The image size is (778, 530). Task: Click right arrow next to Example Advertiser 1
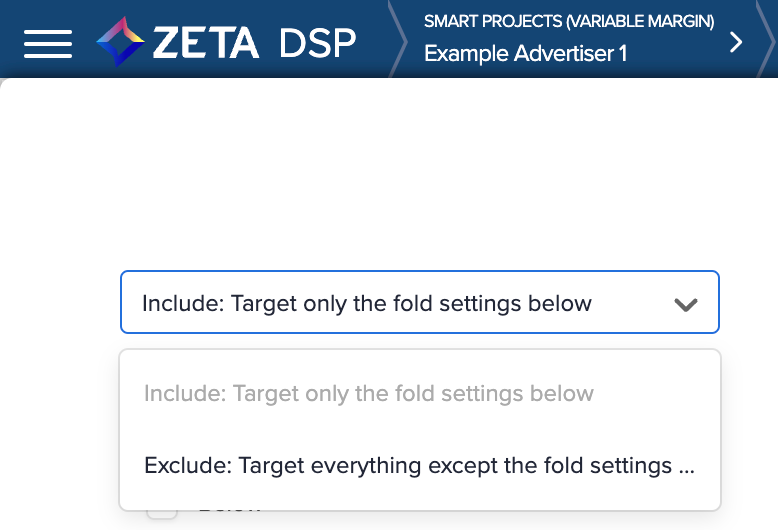click(x=737, y=41)
